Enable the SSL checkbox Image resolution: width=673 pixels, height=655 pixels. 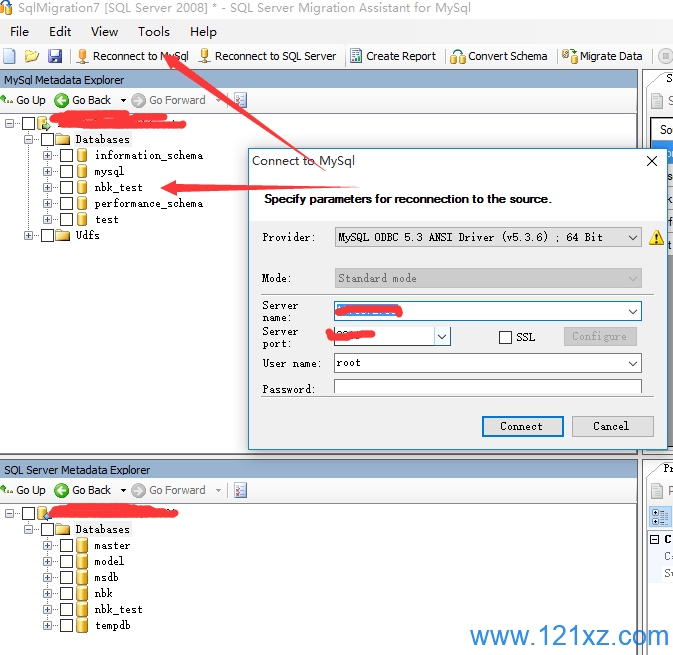coord(505,337)
